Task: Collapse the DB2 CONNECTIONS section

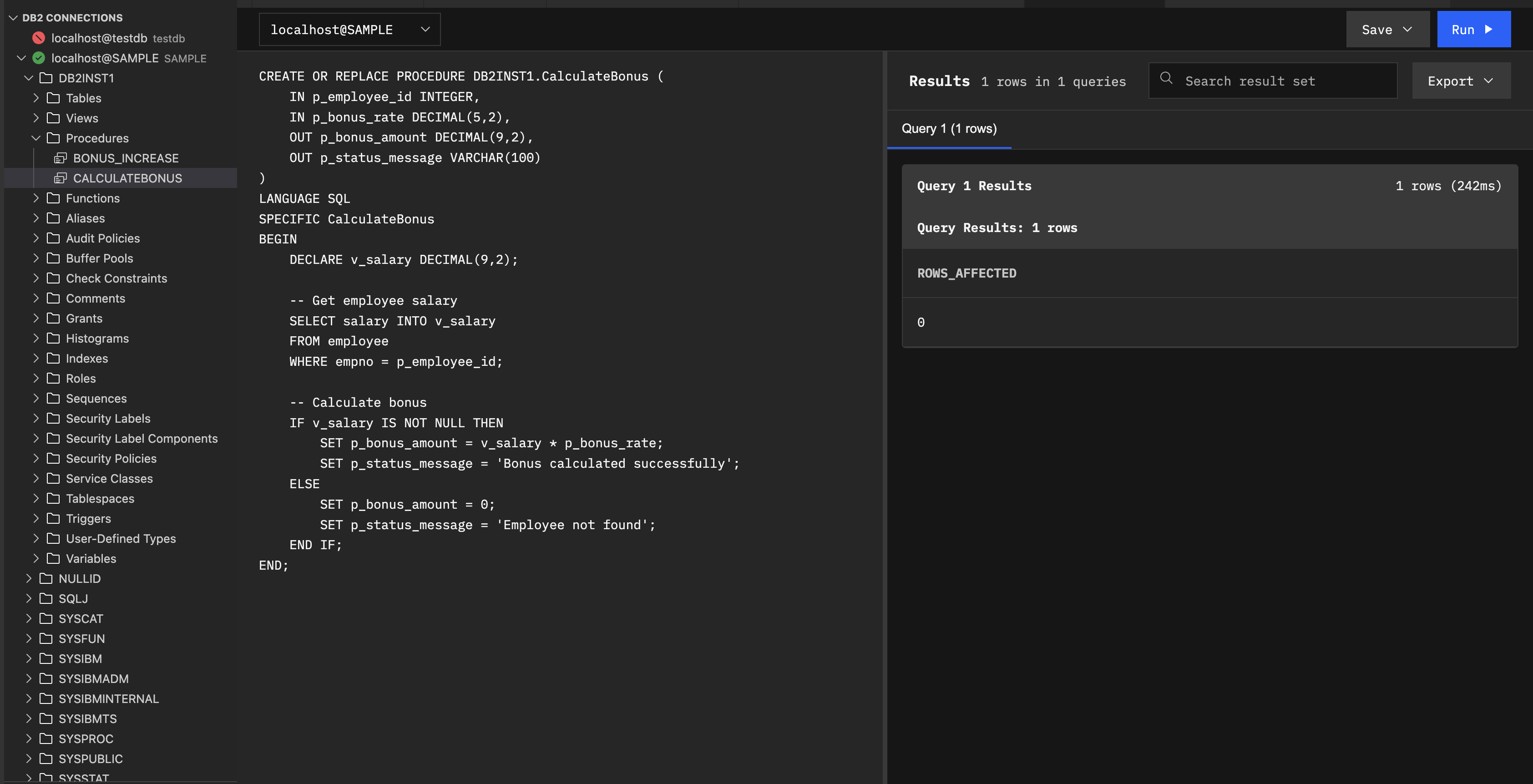Action: pyautogui.click(x=13, y=18)
